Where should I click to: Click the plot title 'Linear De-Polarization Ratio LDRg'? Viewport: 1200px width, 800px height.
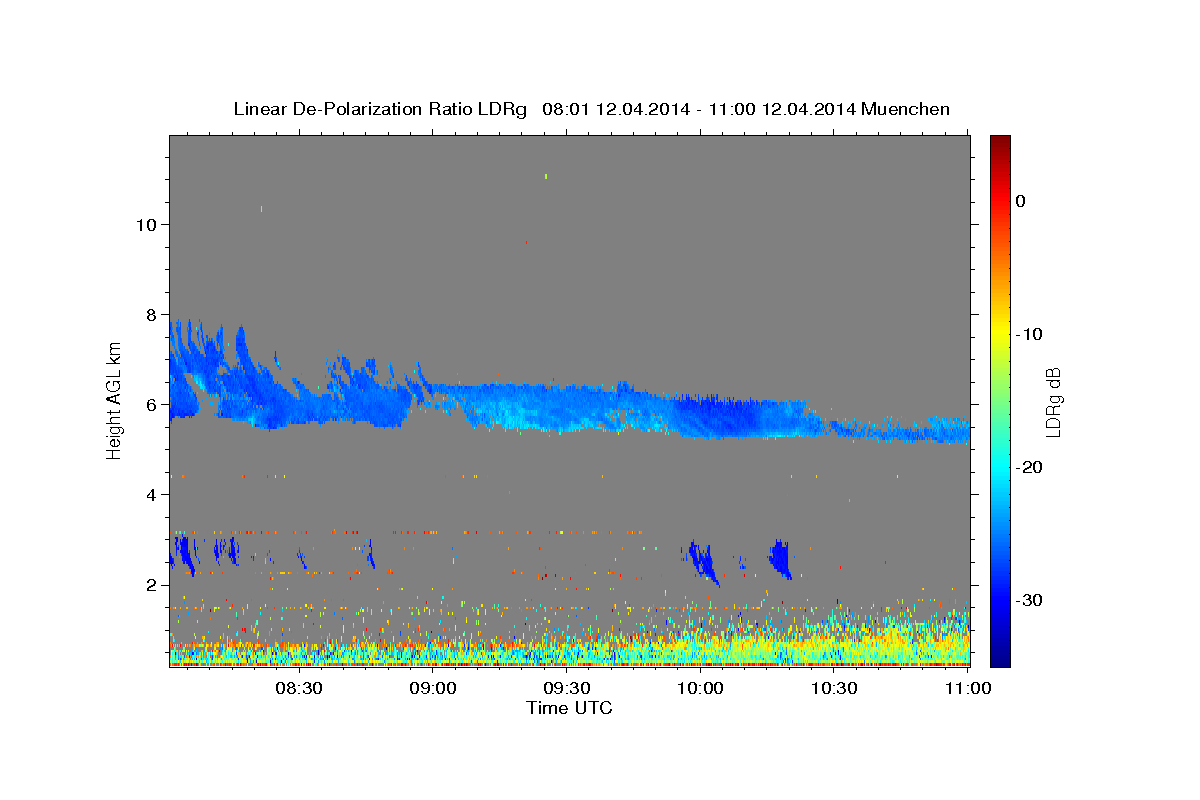coord(379,109)
